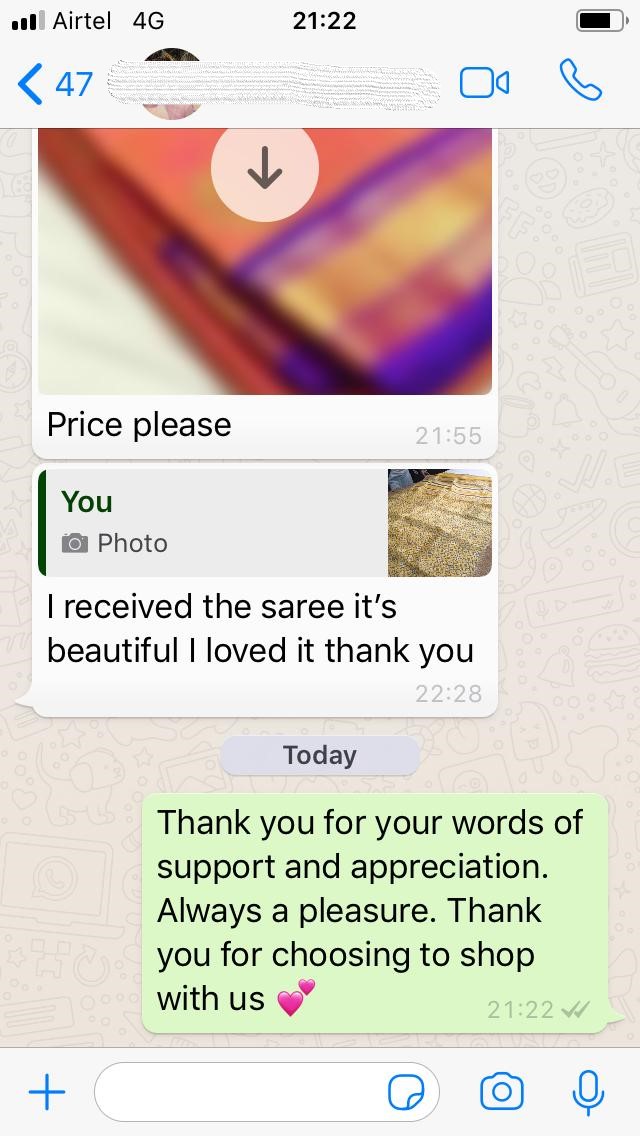Download the blurred photo
This screenshot has height=1136, width=640.
(265, 167)
